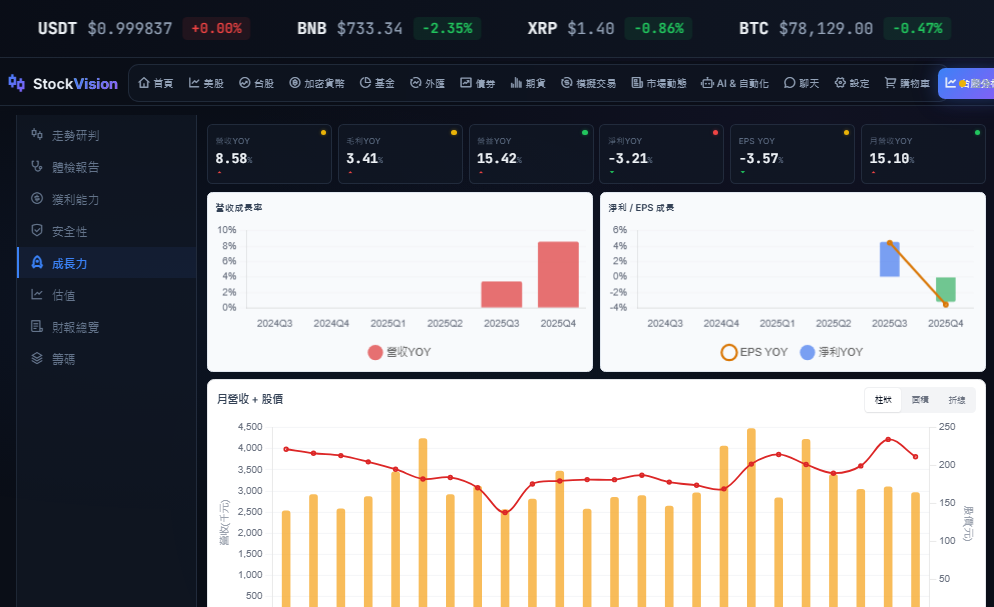
Task: Select 安全性 shield item in sidebar
Action: (x=106, y=231)
